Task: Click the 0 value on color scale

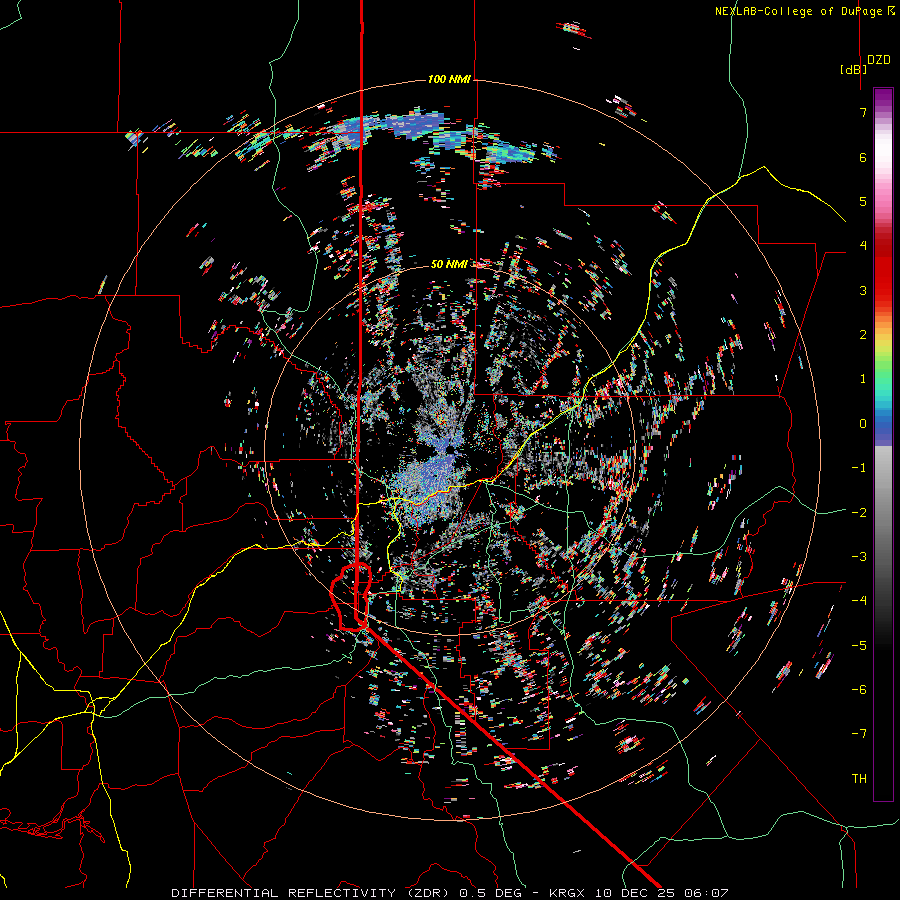Action: pyautogui.click(x=863, y=424)
